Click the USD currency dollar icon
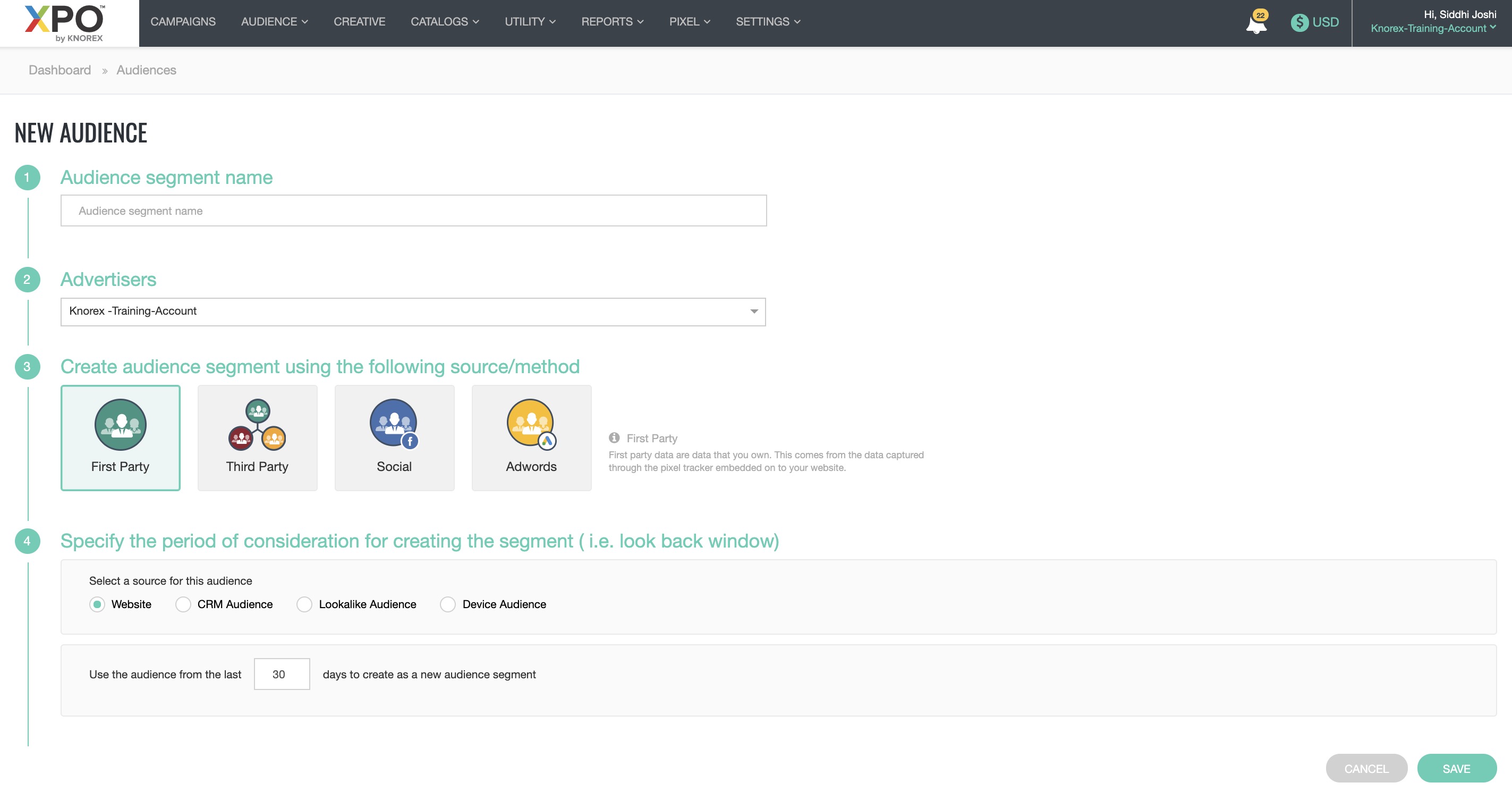This screenshot has height=791, width=1512. click(1299, 22)
